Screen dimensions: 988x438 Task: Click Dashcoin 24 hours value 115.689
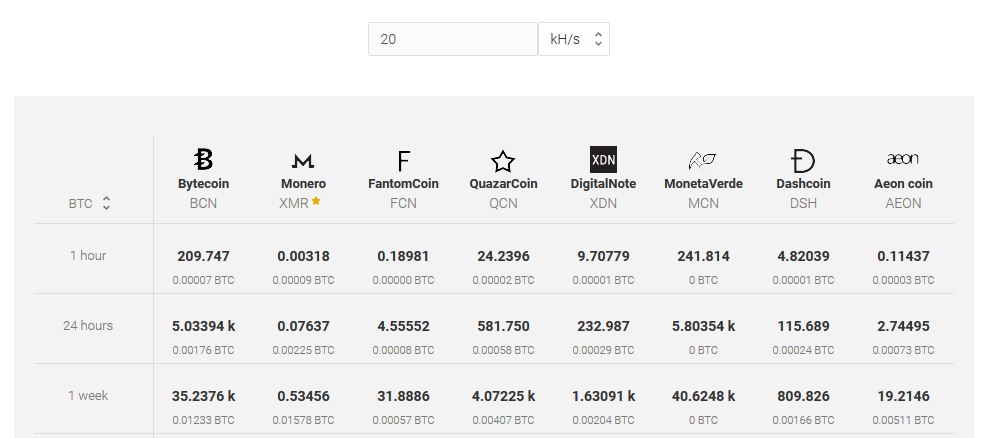point(803,326)
